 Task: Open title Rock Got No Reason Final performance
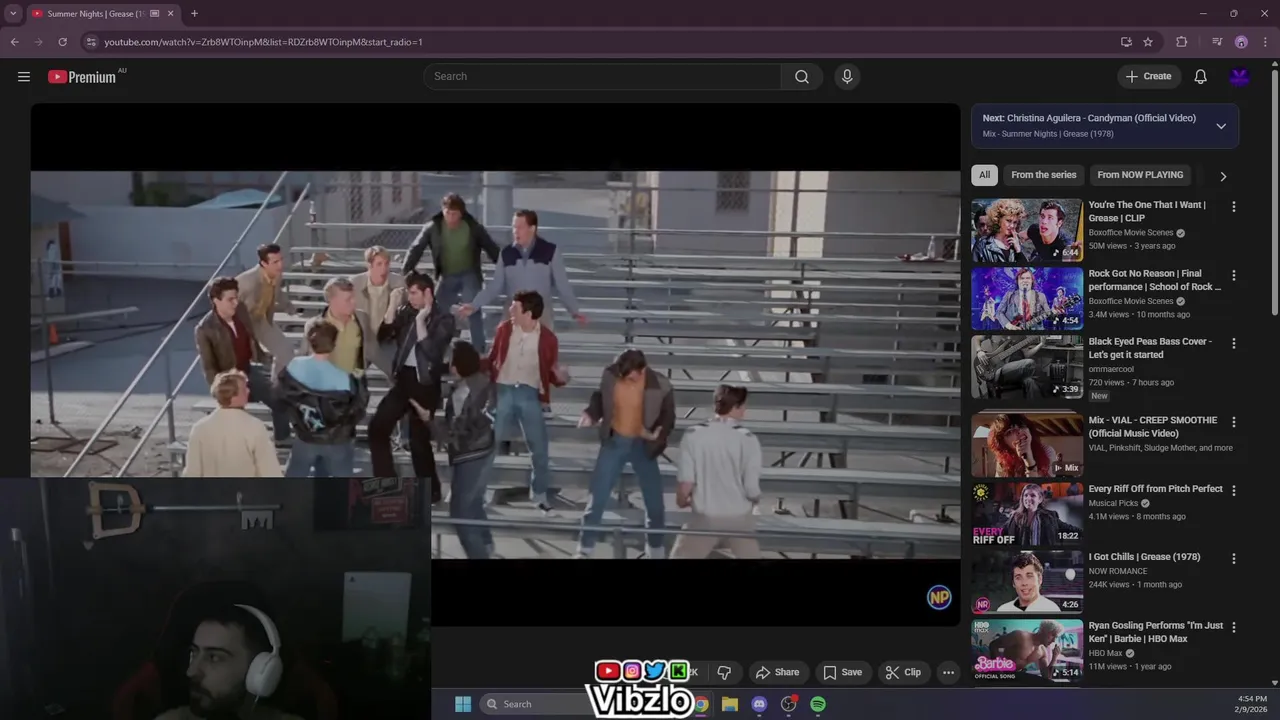pyautogui.click(x=1155, y=280)
